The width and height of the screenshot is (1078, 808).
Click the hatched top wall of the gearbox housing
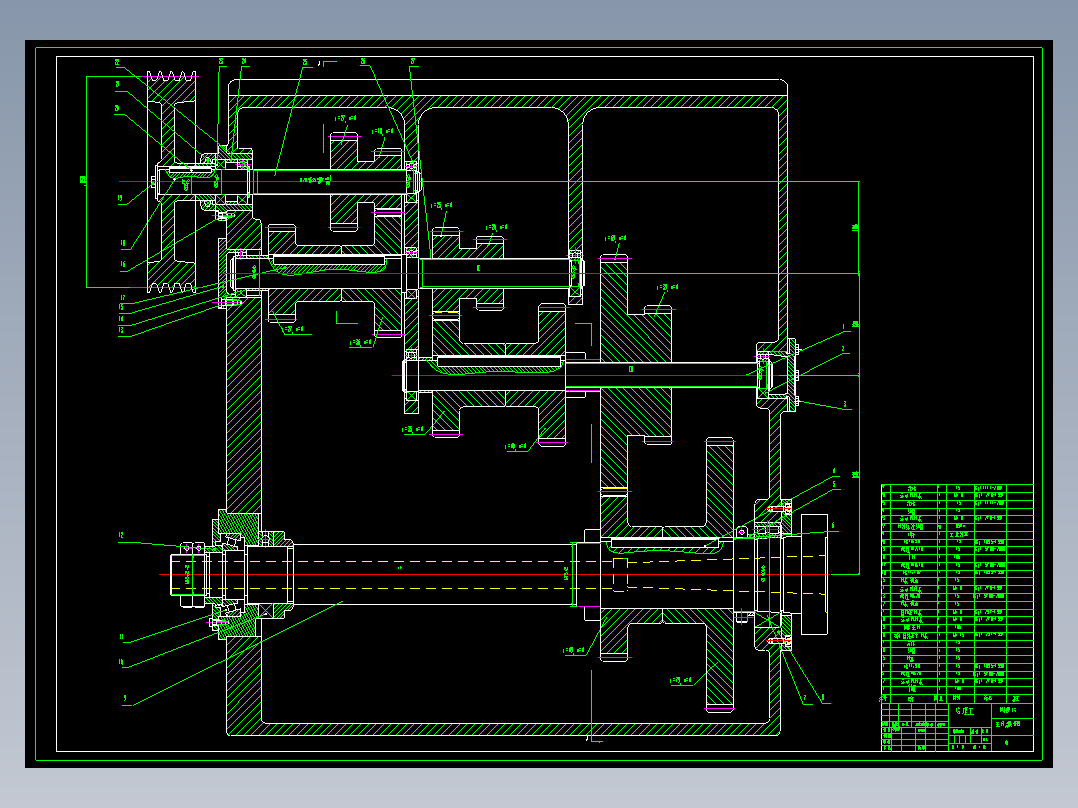click(x=507, y=102)
